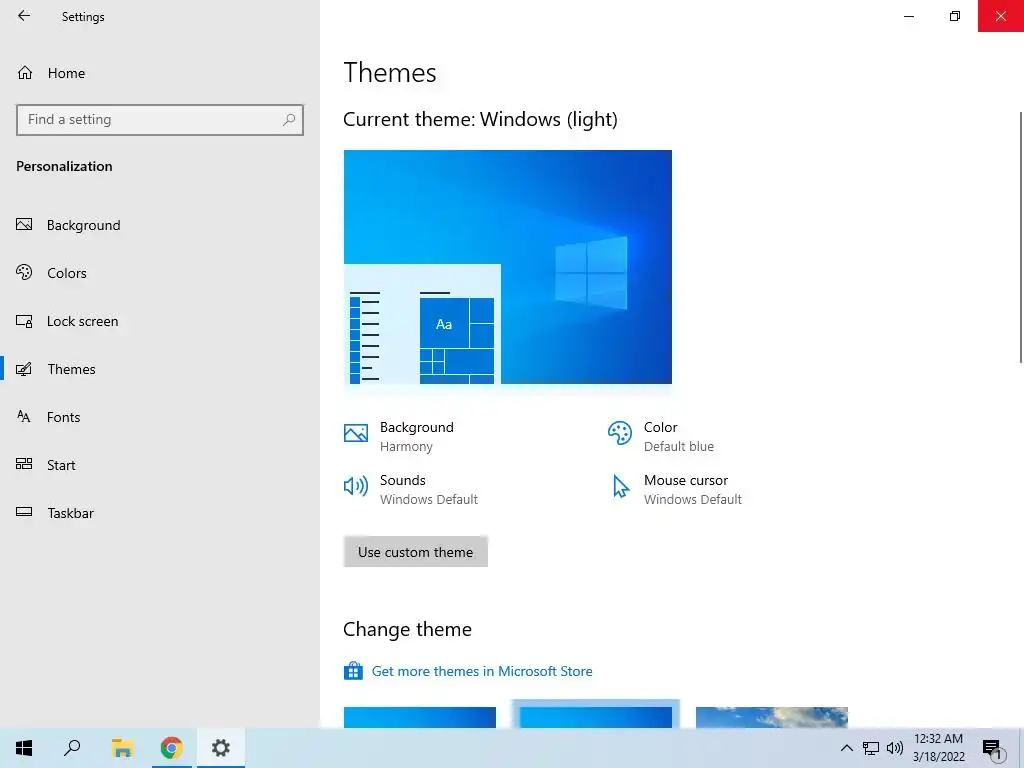Open Get more themes in Microsoft Store
This screenshot has width=1024, height=768.
point(482,671)
